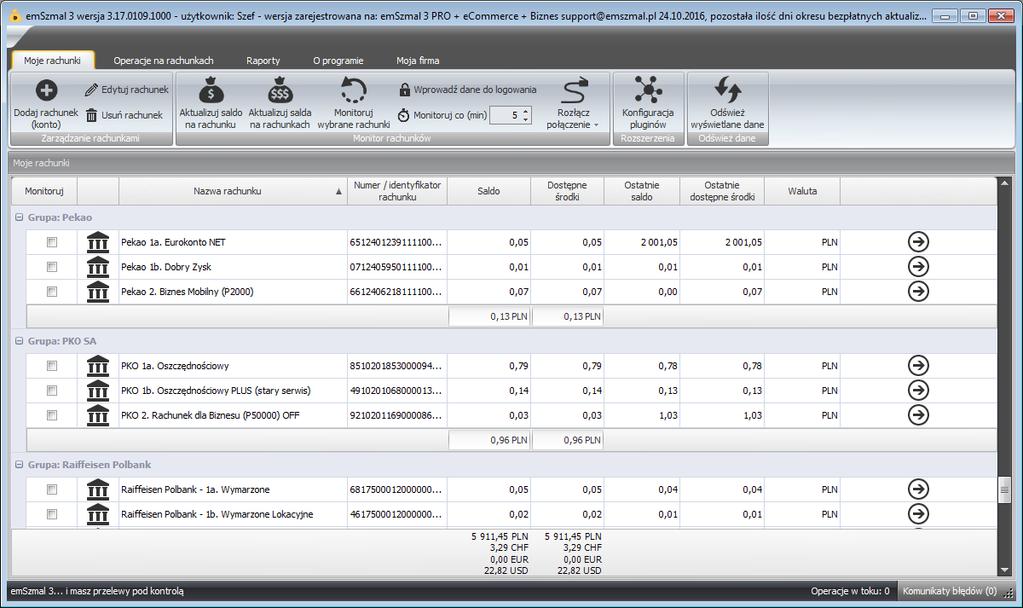Screen dimensions: 1023x608
Task: Open the O programie tab
Action: tap(338, 61)
